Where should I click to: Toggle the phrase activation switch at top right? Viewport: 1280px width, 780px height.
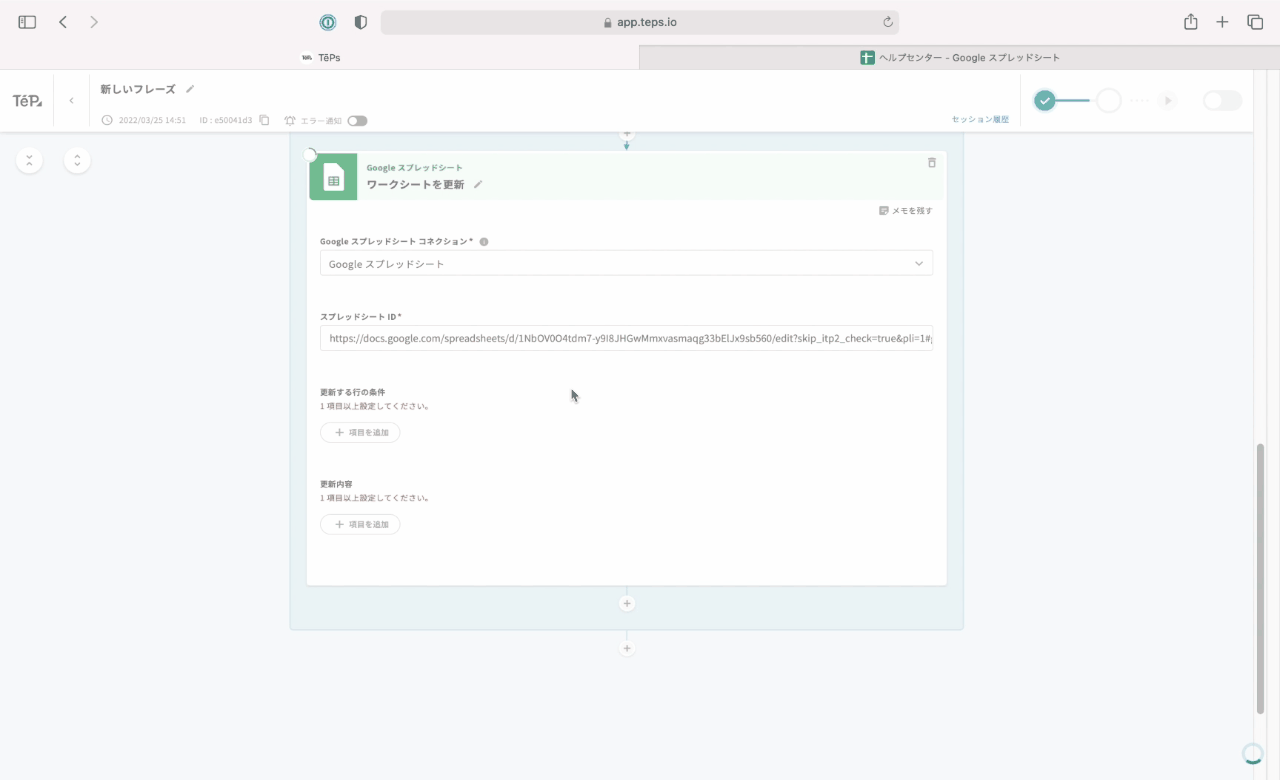pos(1221,100)
